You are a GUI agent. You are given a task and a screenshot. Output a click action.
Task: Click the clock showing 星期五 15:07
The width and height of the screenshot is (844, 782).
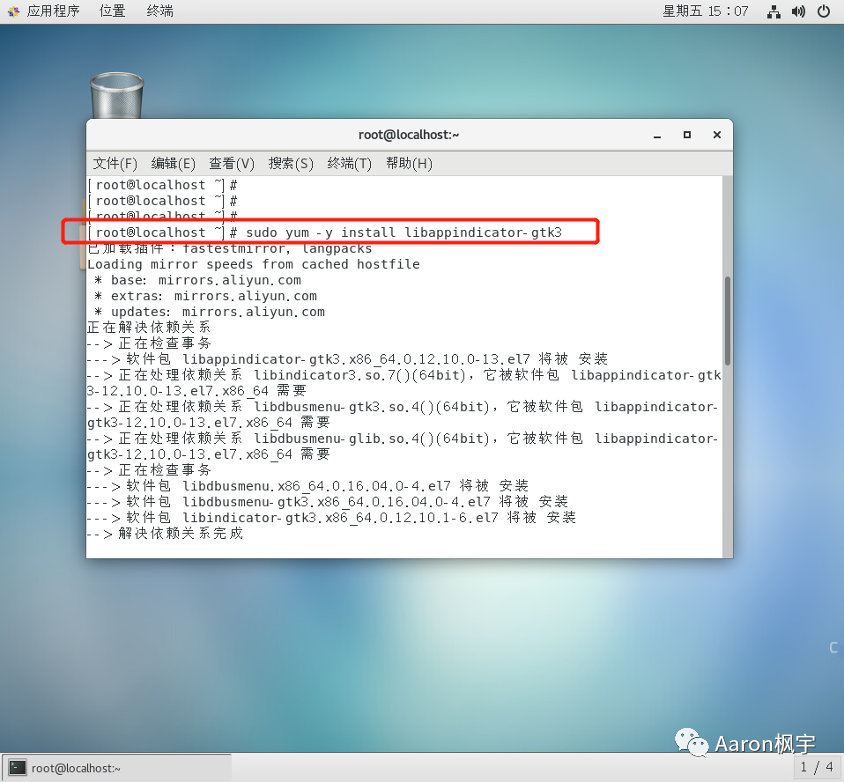pyautogui.click(x=705, y=11)
